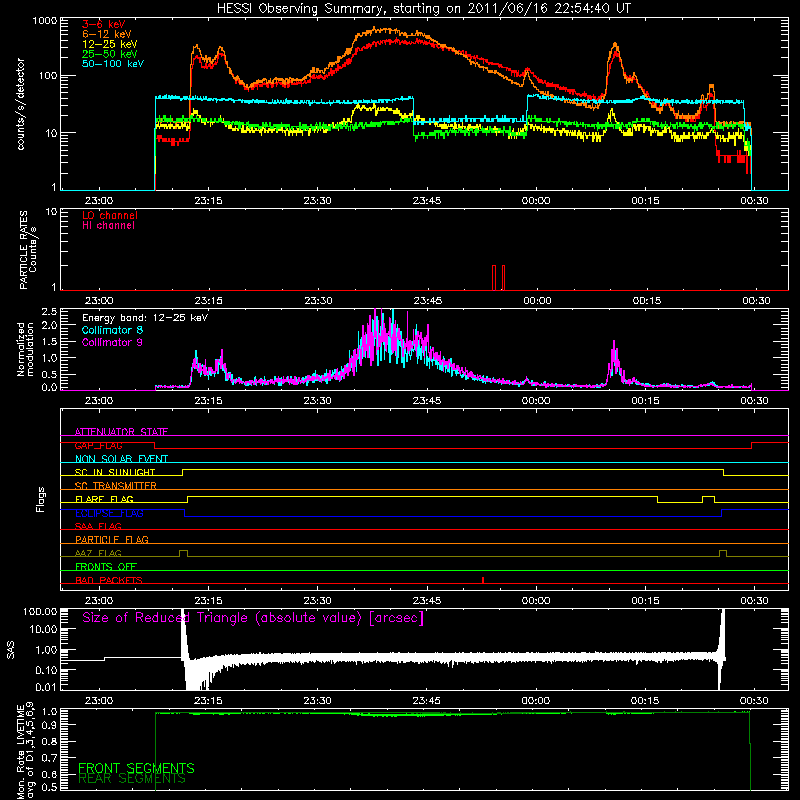This screenshot has height=800, width=800.
Task: Click the 2.5 tick on modulation axis
Action: tap(49, 311)
